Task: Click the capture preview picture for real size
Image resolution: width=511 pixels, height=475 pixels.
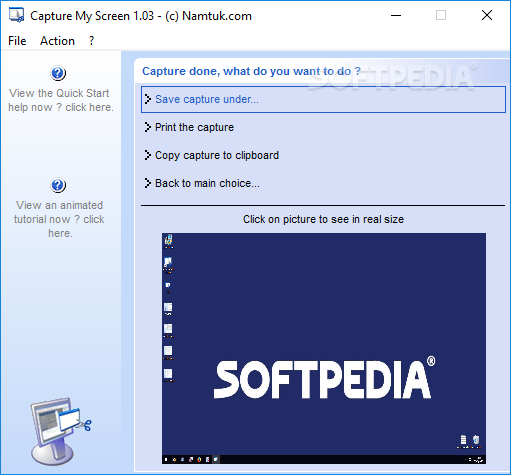Action: [x=324, y=348]
